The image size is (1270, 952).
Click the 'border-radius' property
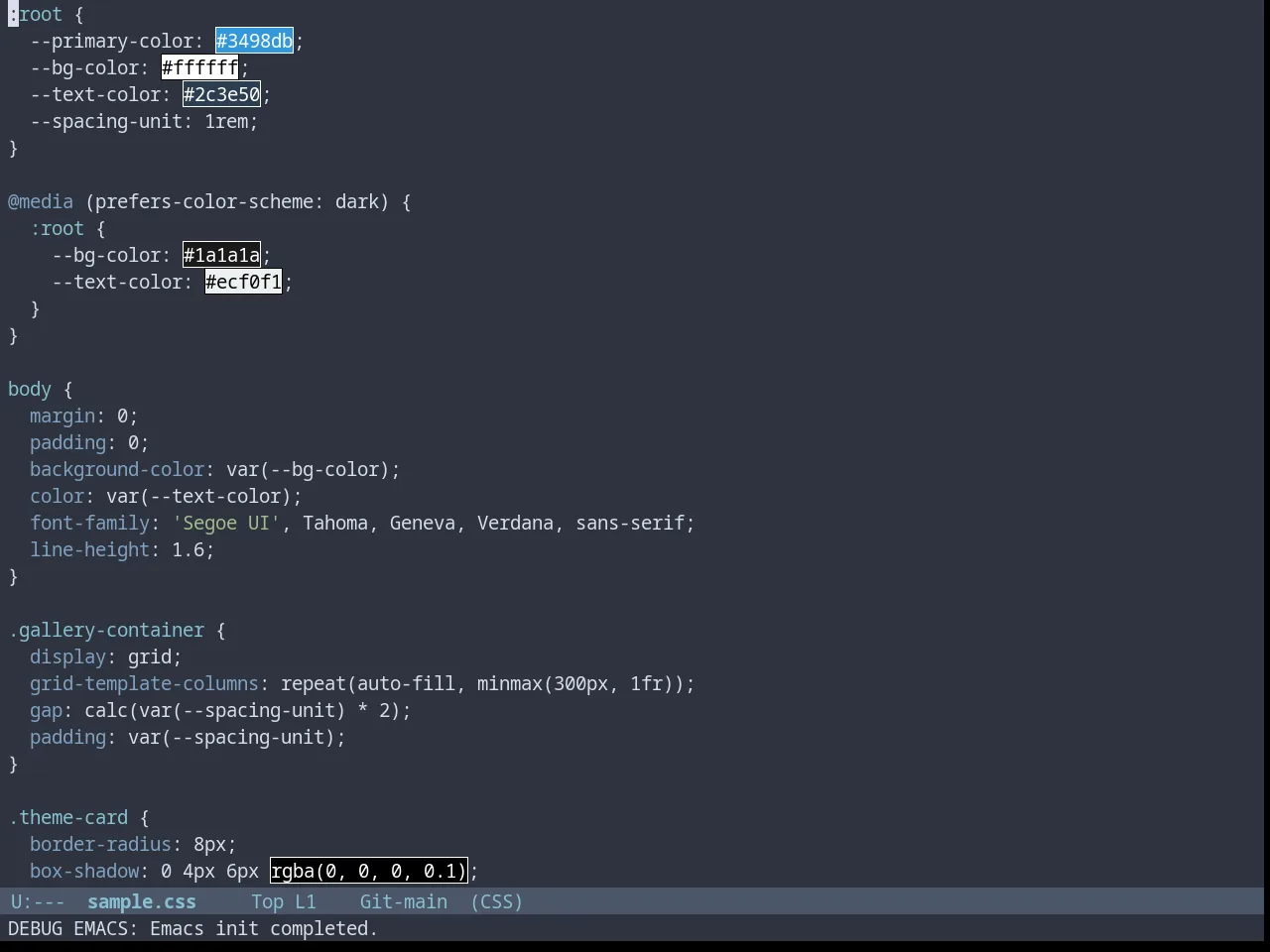100,844
